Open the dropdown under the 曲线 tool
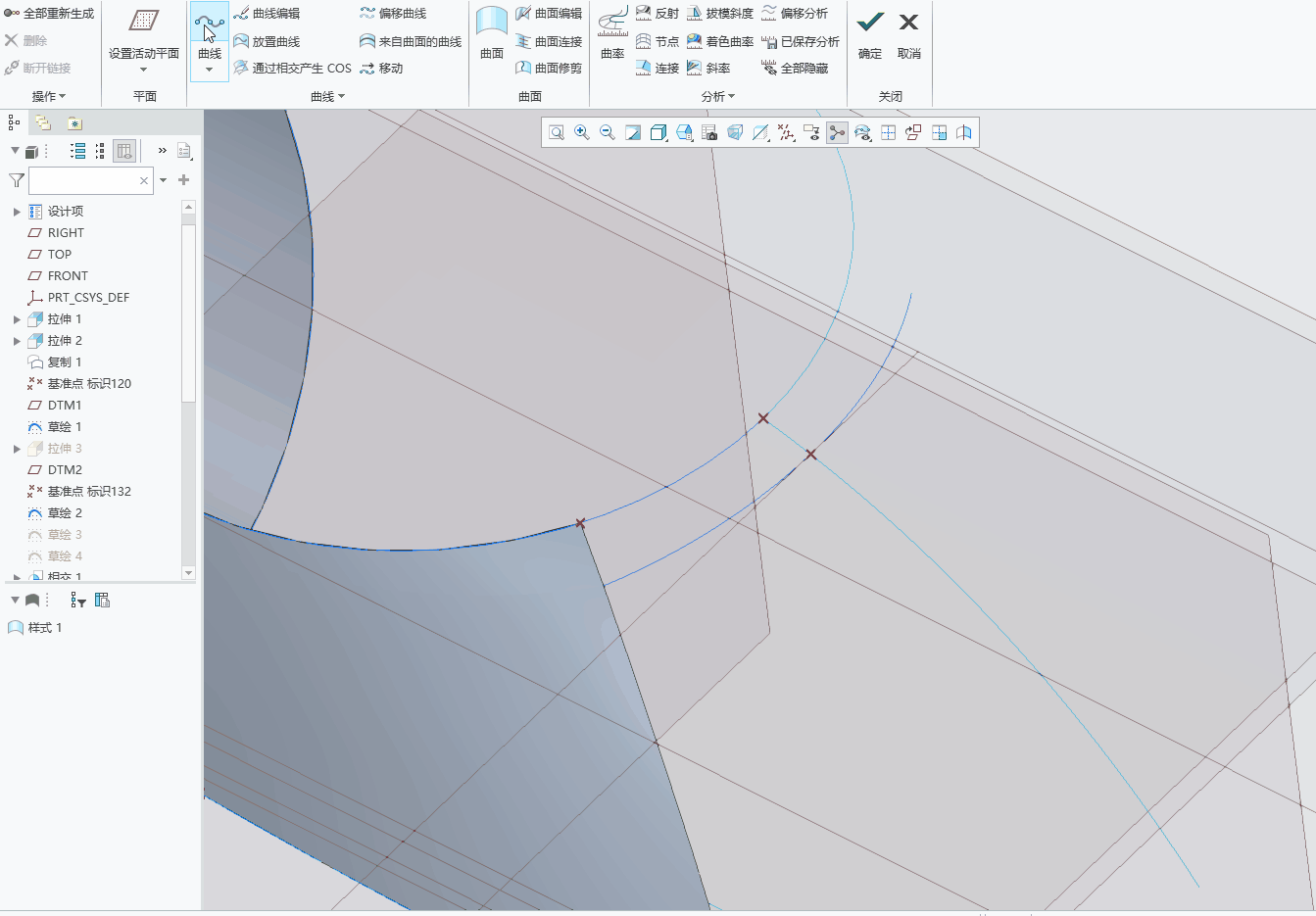This screenshot has width=1316, height=916. point(210,70)
